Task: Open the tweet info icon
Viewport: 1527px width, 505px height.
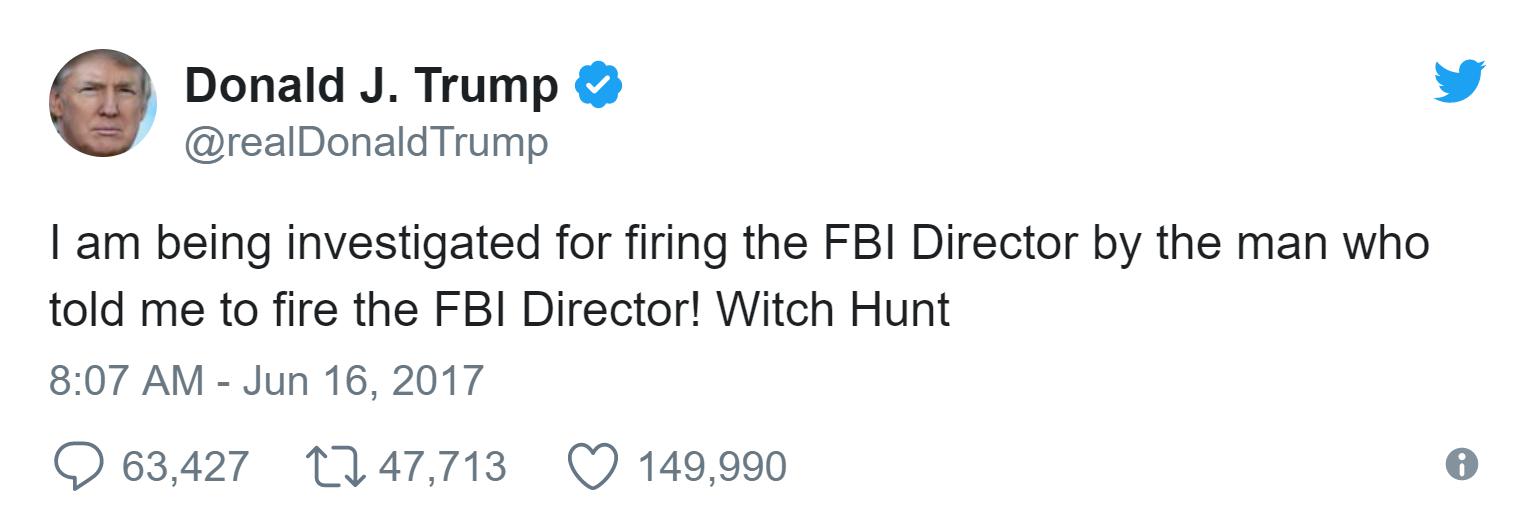Action: tap(1462, 464)
